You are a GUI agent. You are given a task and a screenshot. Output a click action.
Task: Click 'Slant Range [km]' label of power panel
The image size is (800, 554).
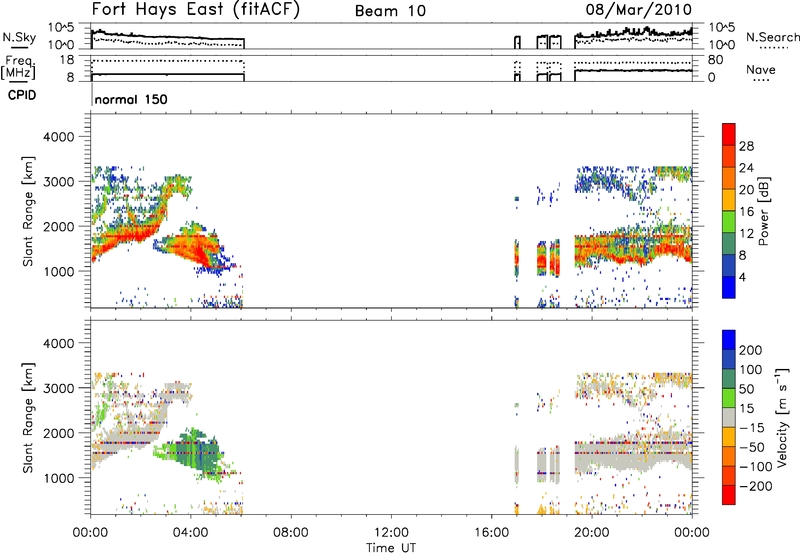[x=28, y=211]
